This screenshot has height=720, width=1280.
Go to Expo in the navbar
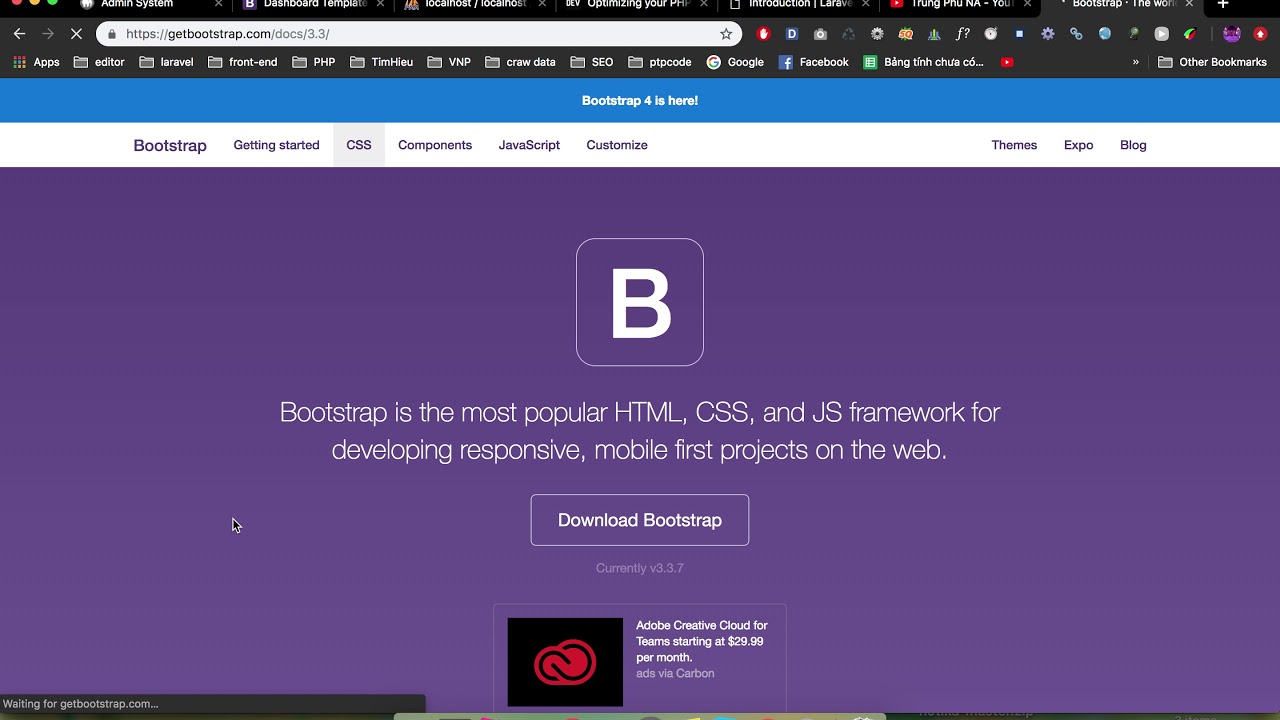pos(1078,145)
